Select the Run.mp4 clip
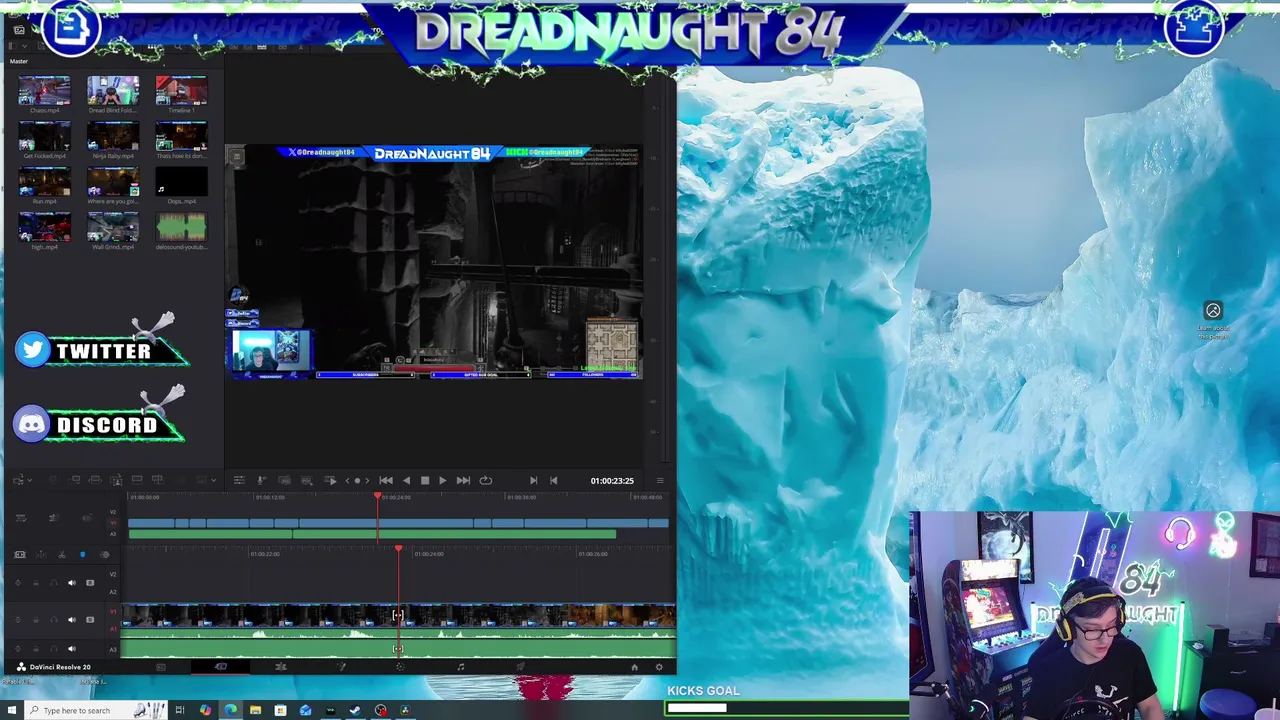Screen dimensions: 1280x720 [x=44, y=182]
